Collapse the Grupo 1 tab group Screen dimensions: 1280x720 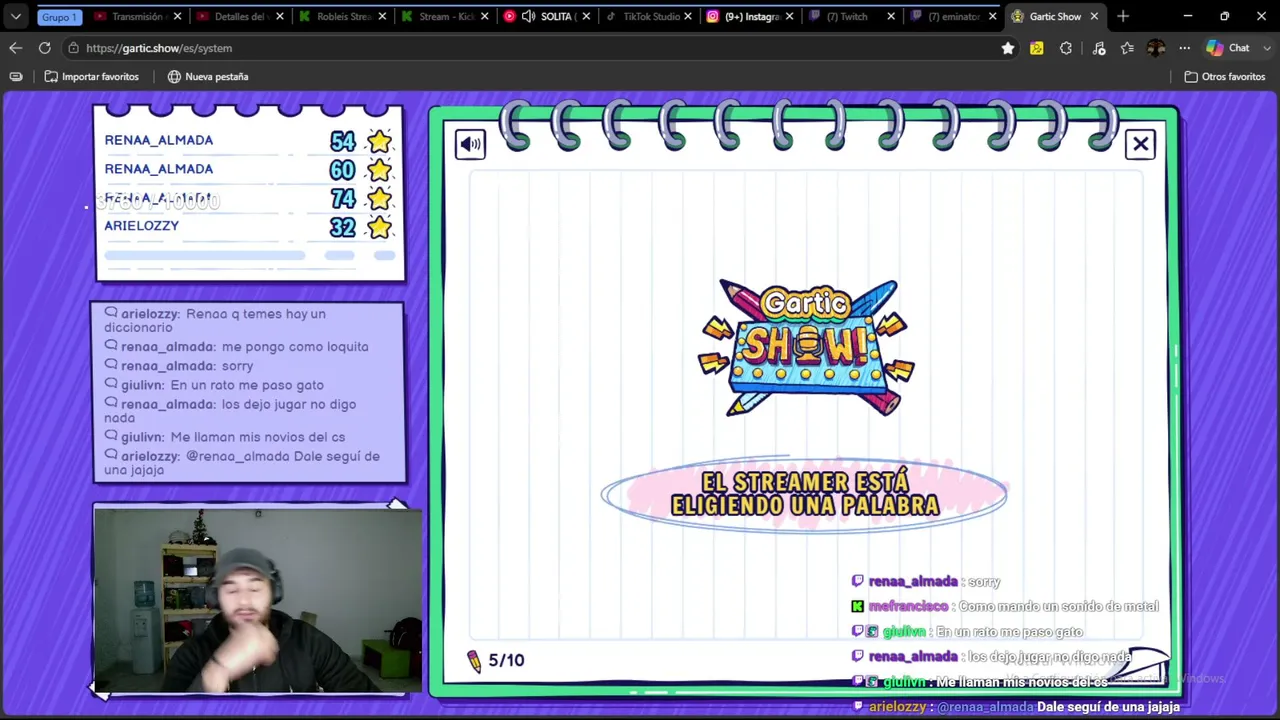tap(59, 17)
